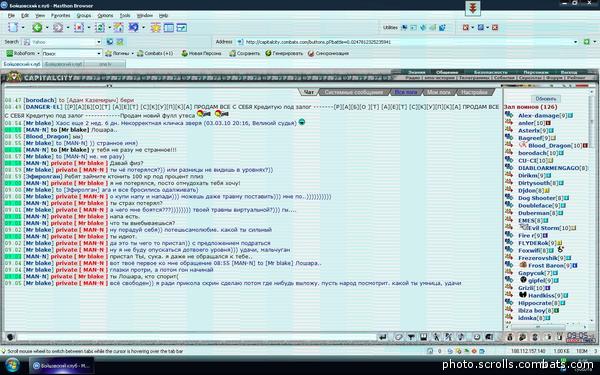Click the clock icon in chat bar

(x=477, y=337)
